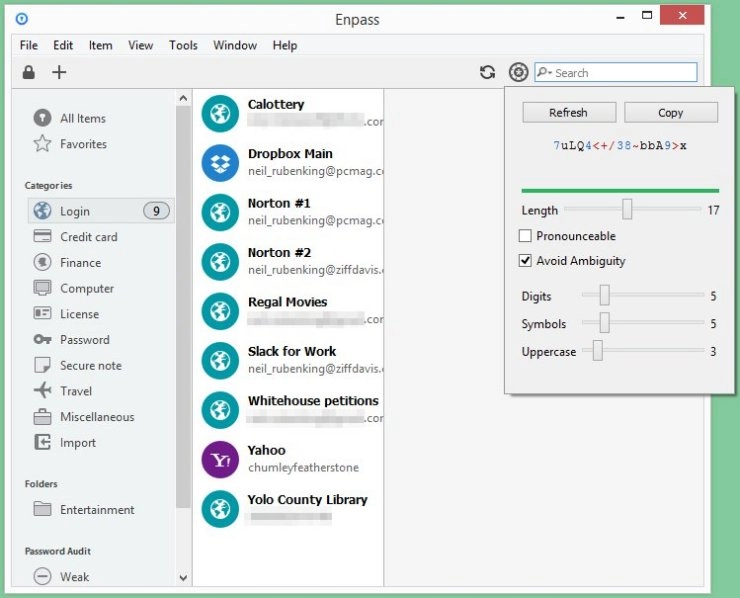Add a new item with the plus icon
The height and width of the screenshot is (598, 740).
click(x=59, y=72)
